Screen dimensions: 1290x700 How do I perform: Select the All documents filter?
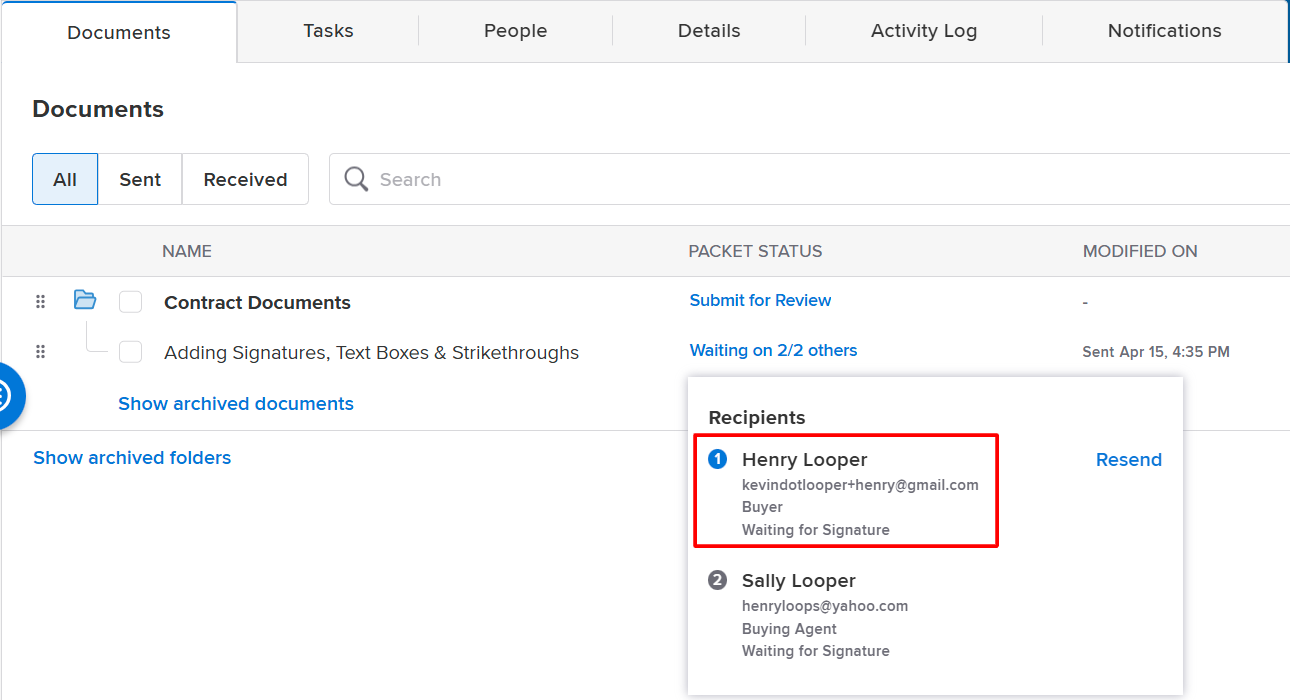(65, 179)
